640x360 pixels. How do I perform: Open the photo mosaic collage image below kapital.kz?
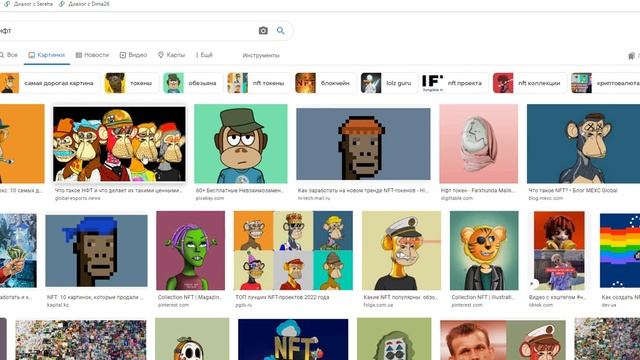pos(80,340)
